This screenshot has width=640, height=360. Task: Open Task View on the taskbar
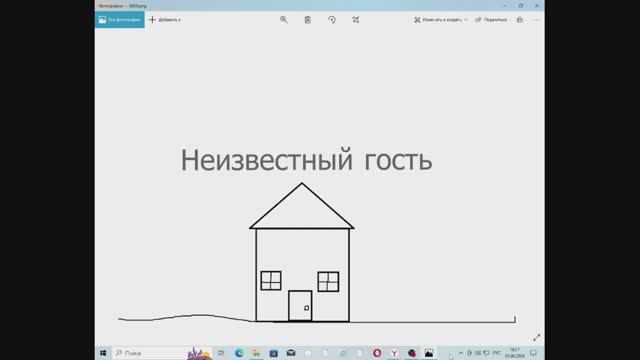(x=221, y=353)
